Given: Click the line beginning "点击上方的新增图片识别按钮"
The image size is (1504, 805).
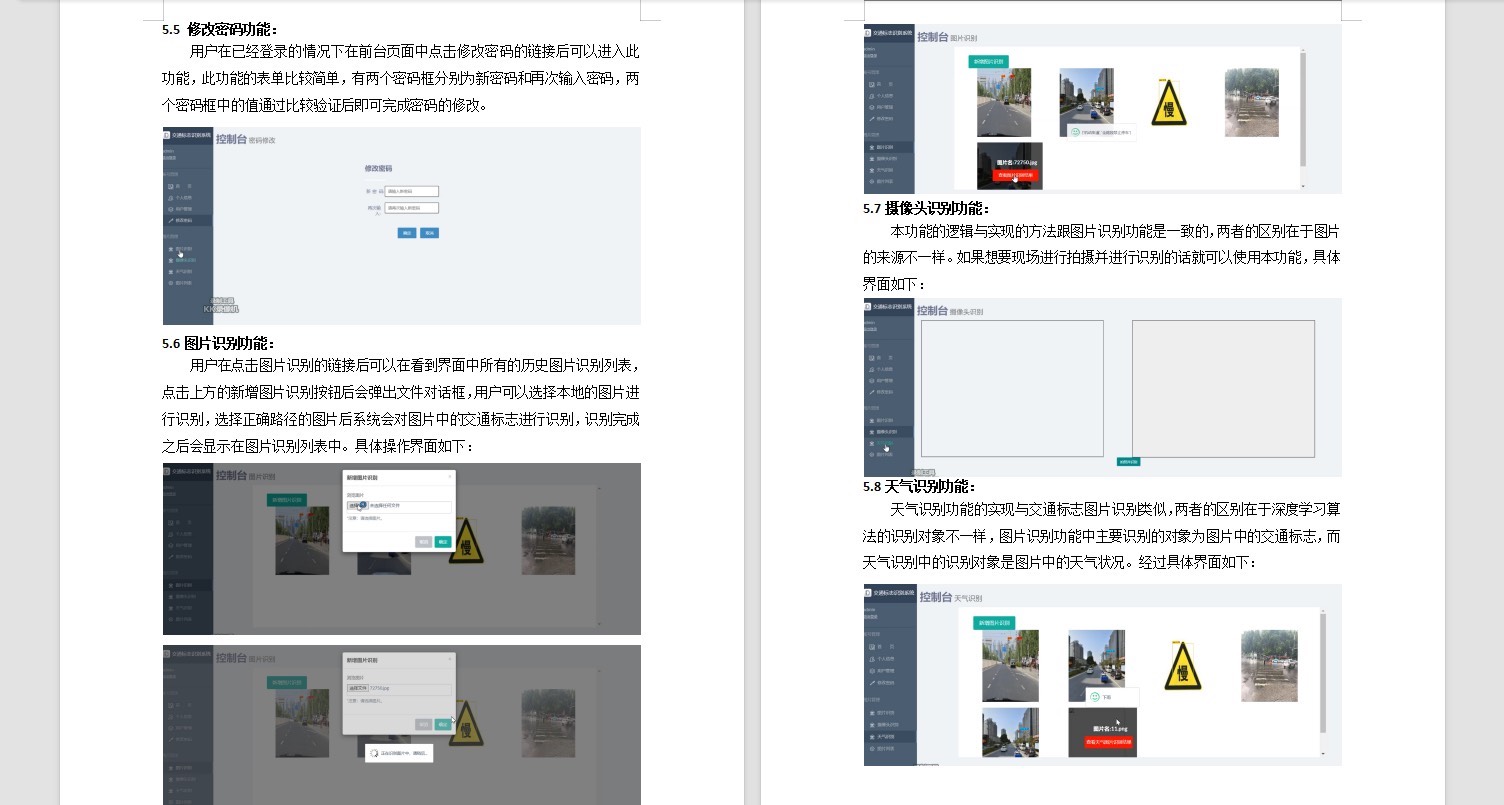Looking at the screenshot, I should [x=401, y=392].
